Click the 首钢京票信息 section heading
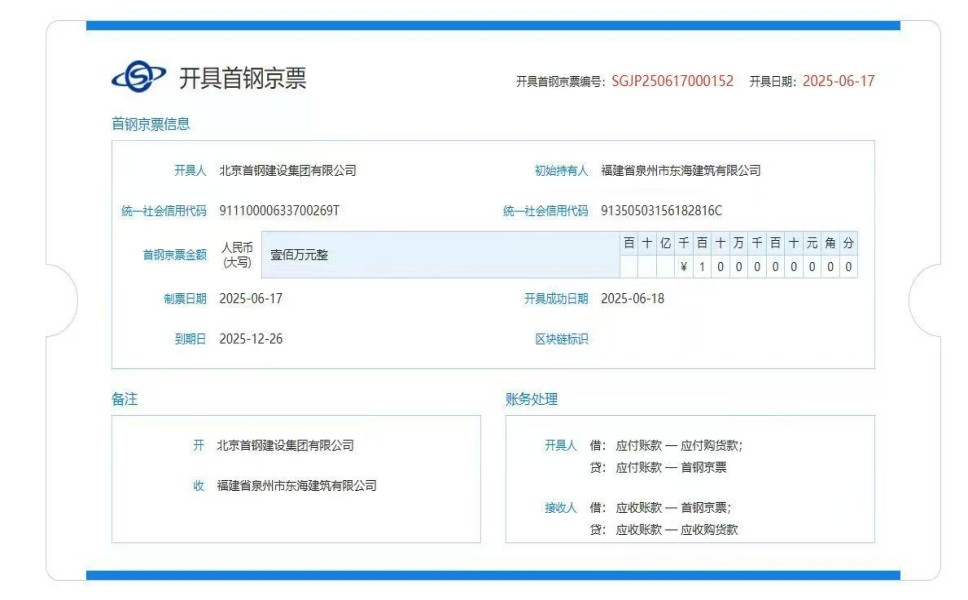 point(151,124)
